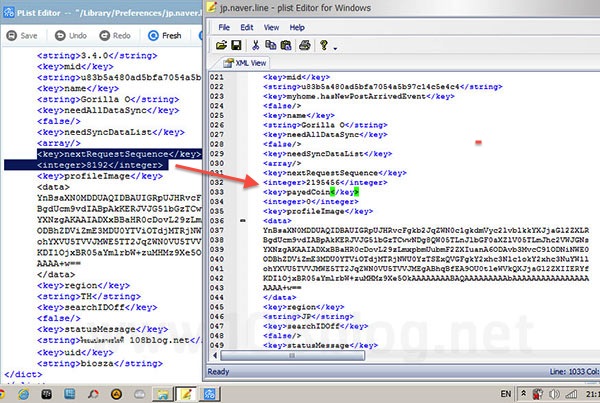Image resolution: width=600 pixels, height=403 pixels.
Task: Click line number 021 in the gutter
Action: click(x=217, y=77)
